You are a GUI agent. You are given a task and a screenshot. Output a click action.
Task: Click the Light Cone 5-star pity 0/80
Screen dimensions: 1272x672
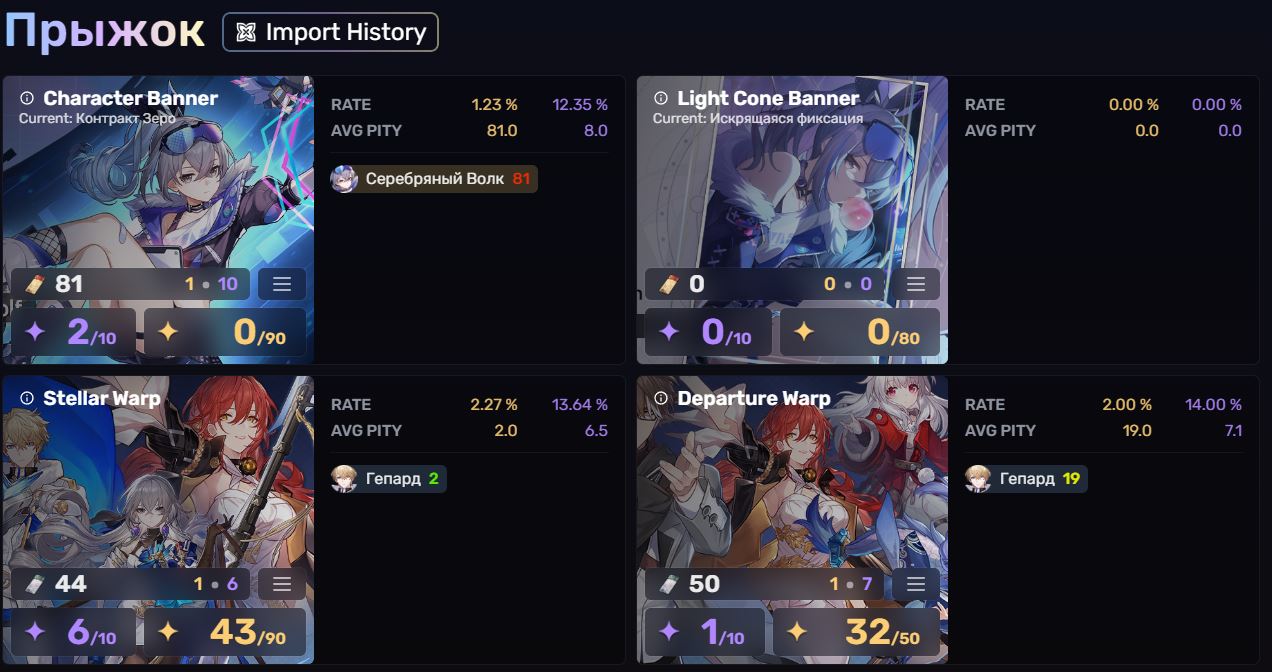pyautogui.click(x=858, y=332)
